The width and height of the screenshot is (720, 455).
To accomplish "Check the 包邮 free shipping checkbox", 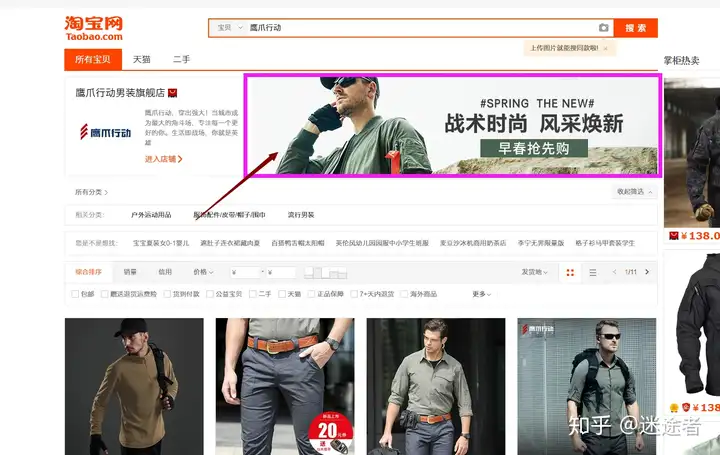I will (75, 294).
